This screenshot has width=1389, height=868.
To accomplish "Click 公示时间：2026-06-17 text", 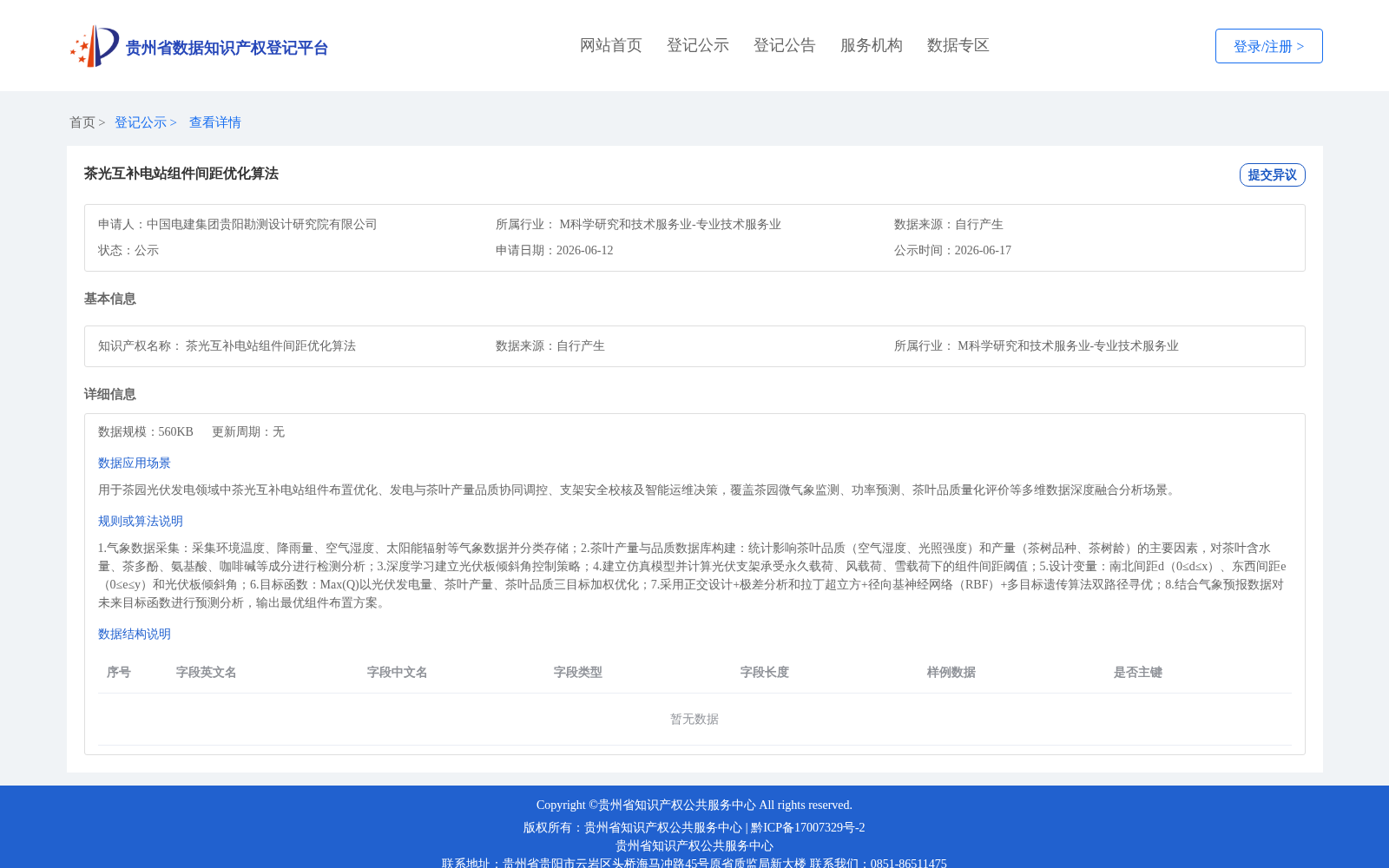I will coord(952,250).
